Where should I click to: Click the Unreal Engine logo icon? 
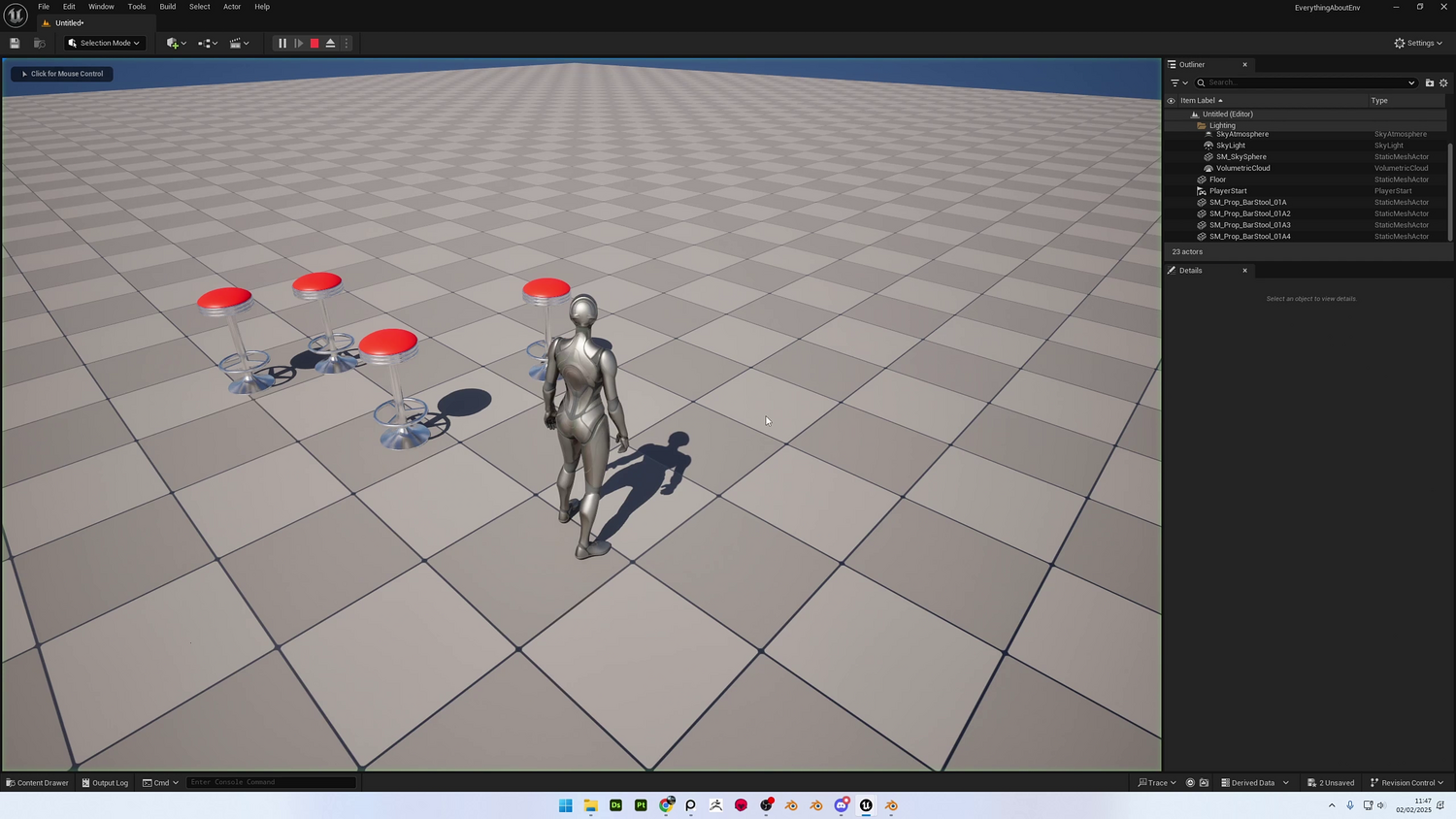pos(16,15)
